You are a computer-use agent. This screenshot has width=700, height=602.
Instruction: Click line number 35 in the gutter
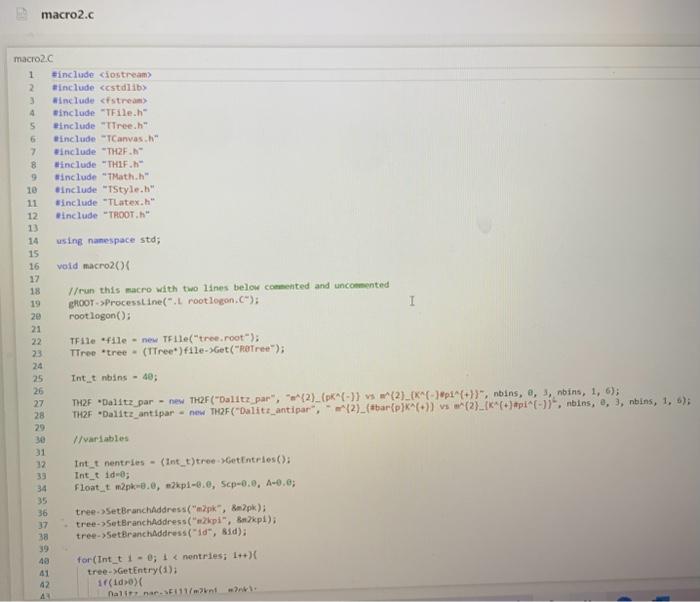point(42,501)
